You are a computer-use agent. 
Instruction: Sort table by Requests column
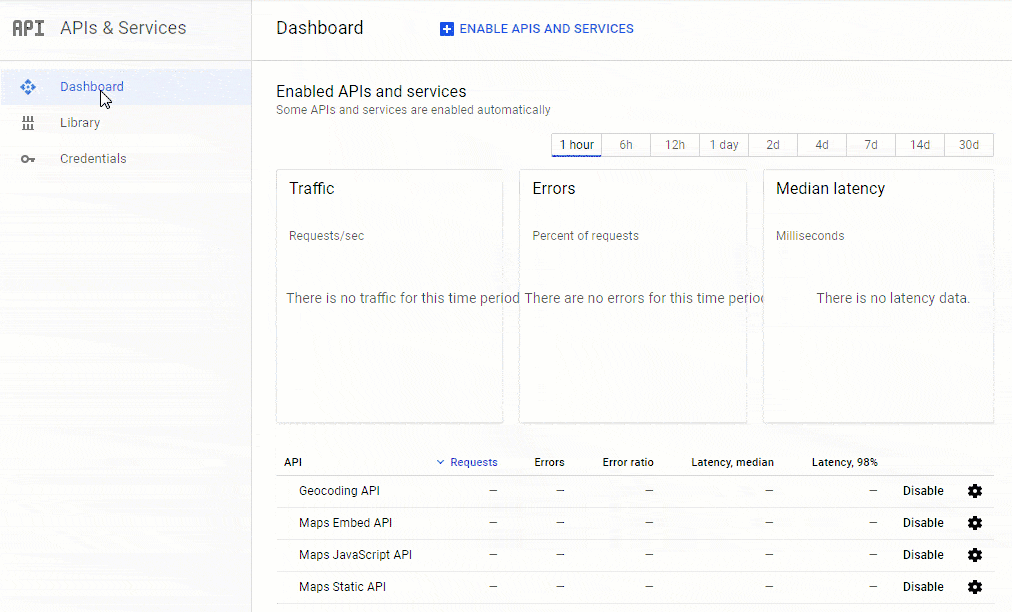pyautogui.click(x=474, y=462)
